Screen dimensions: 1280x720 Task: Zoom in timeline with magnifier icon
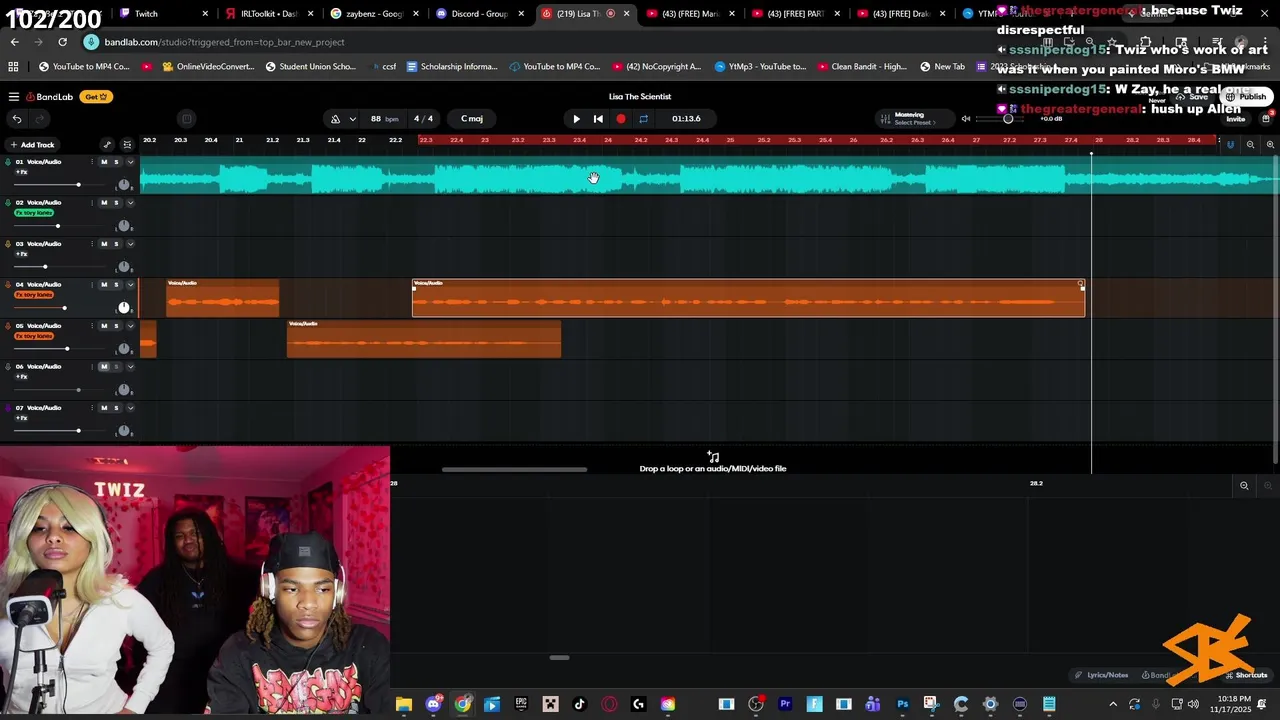pyautogui.click(x=1270, y=145)
